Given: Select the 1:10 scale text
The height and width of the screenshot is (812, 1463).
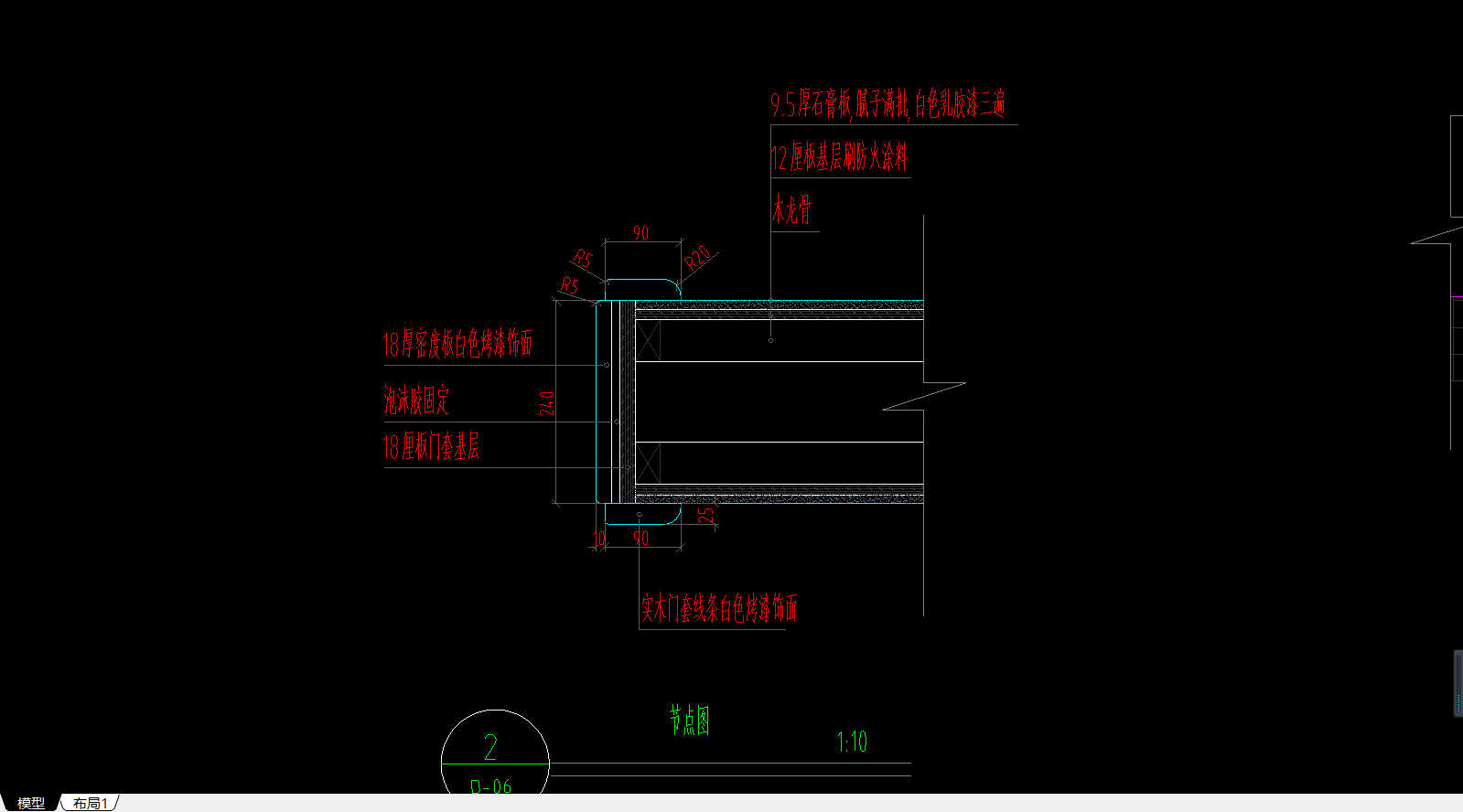Looking at the screenshot, I should 852,742.
